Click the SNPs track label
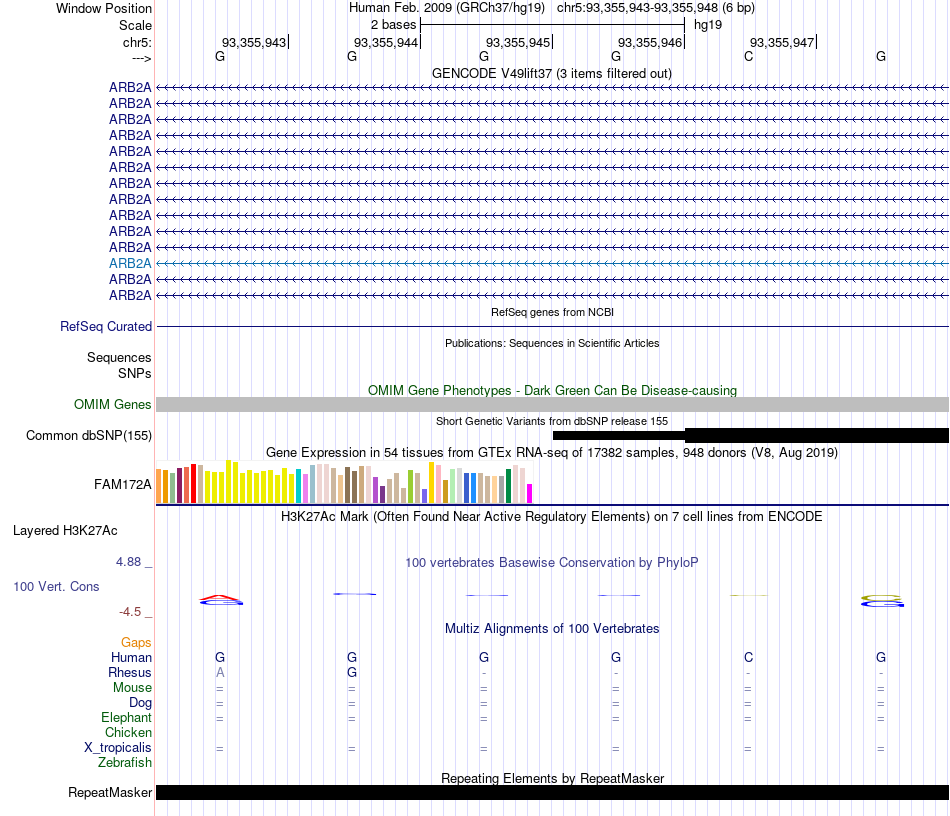Image resolution: width=950 pixels, height=816 pixels. coord(135,373)
